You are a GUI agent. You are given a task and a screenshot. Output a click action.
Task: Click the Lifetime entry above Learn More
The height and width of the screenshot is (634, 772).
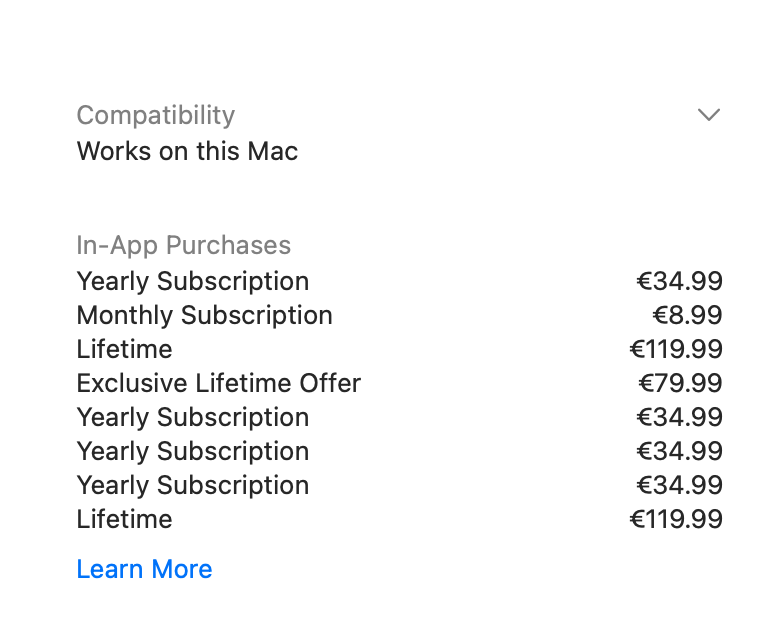[124, 519]
